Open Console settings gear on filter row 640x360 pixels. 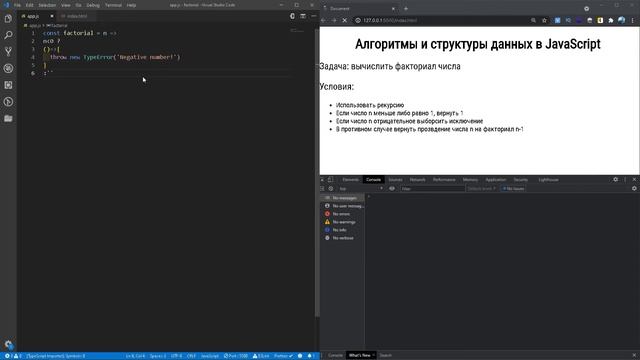pyautogui.click(x=634, y=189)
